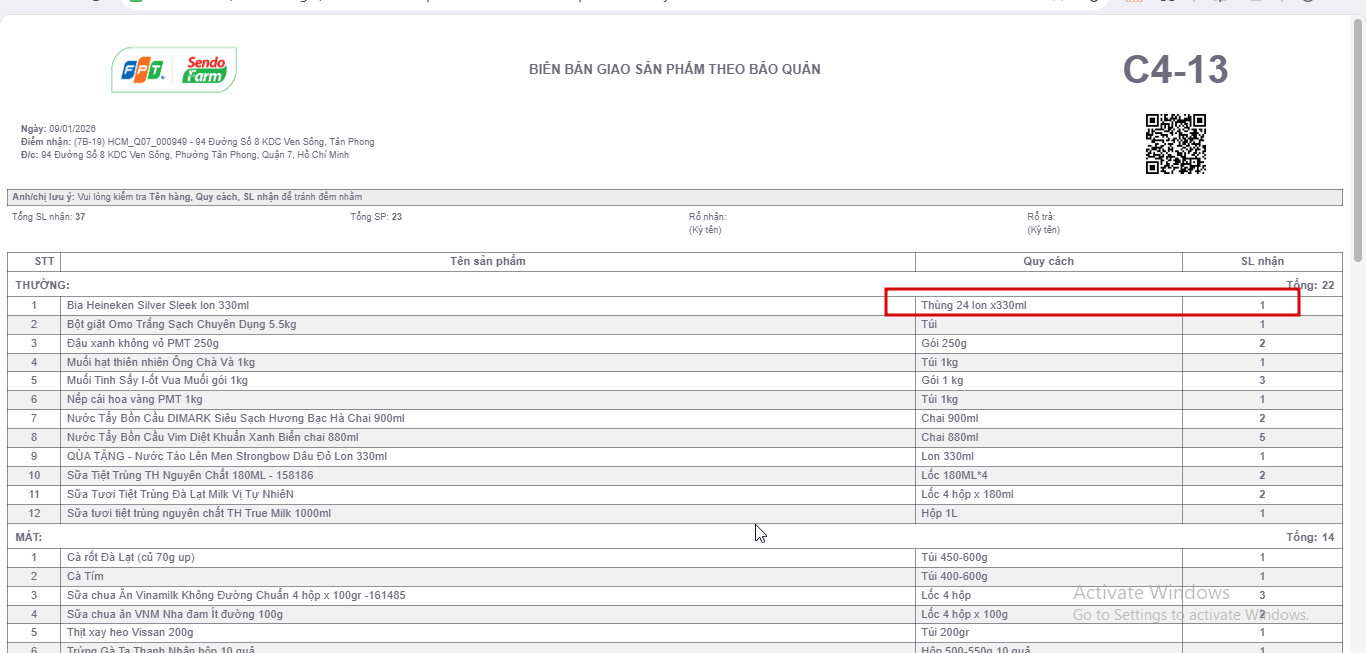Click the 'Rổ trả' signature label
The image size is (1366, 653).
coord(1041,216)
